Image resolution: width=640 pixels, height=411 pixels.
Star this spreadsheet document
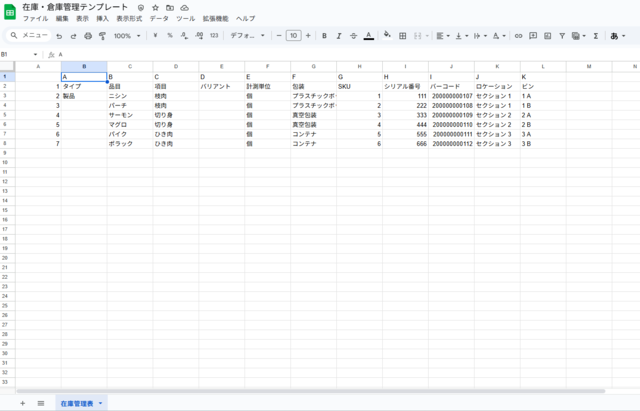[x=155, y=7]
